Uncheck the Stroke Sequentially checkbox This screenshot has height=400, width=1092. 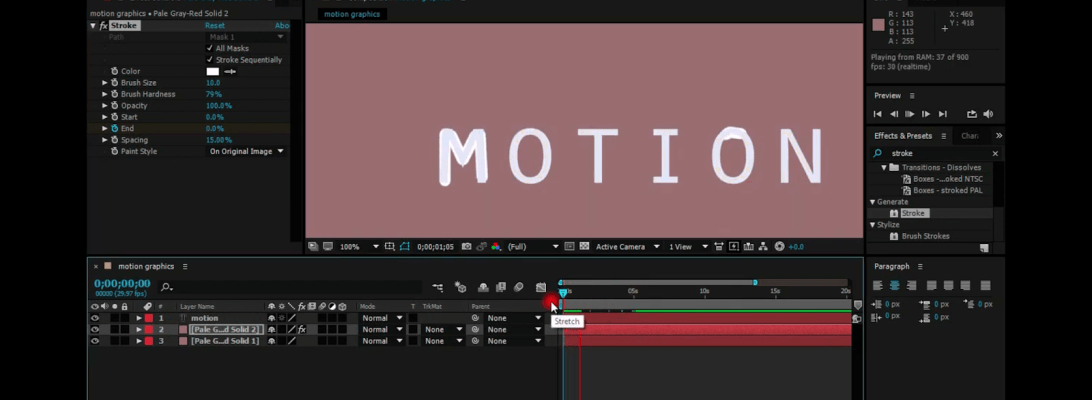210,60
